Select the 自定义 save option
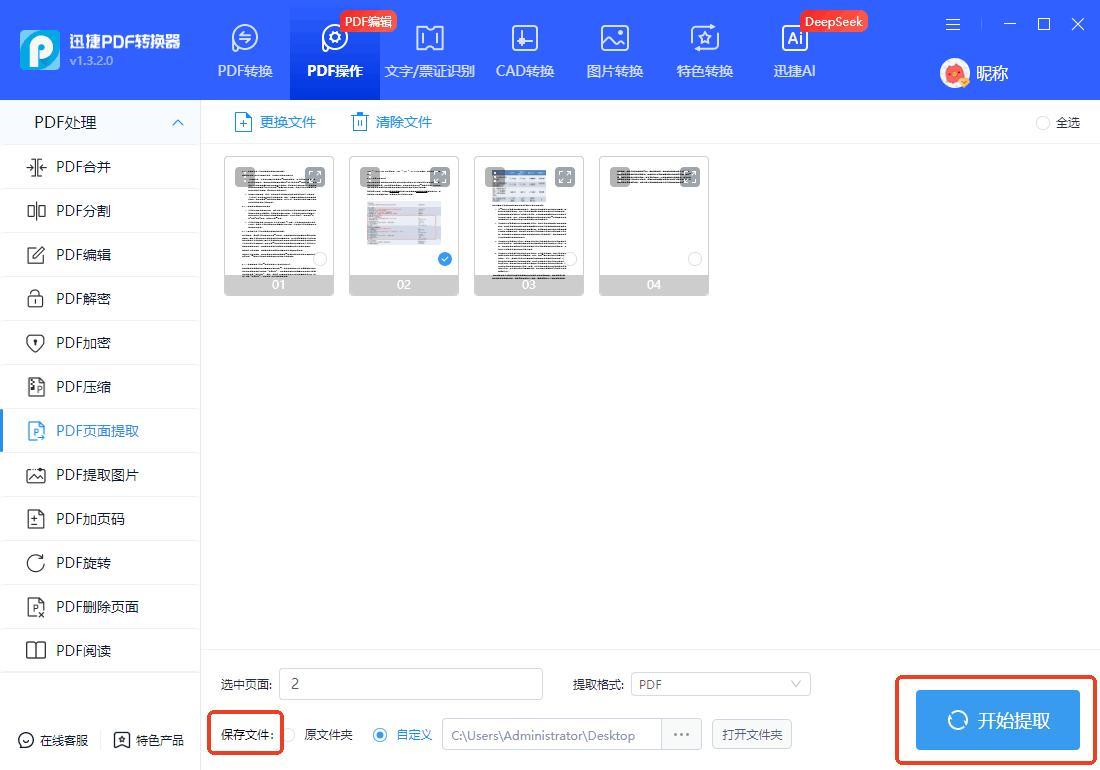 coord(380,735)
